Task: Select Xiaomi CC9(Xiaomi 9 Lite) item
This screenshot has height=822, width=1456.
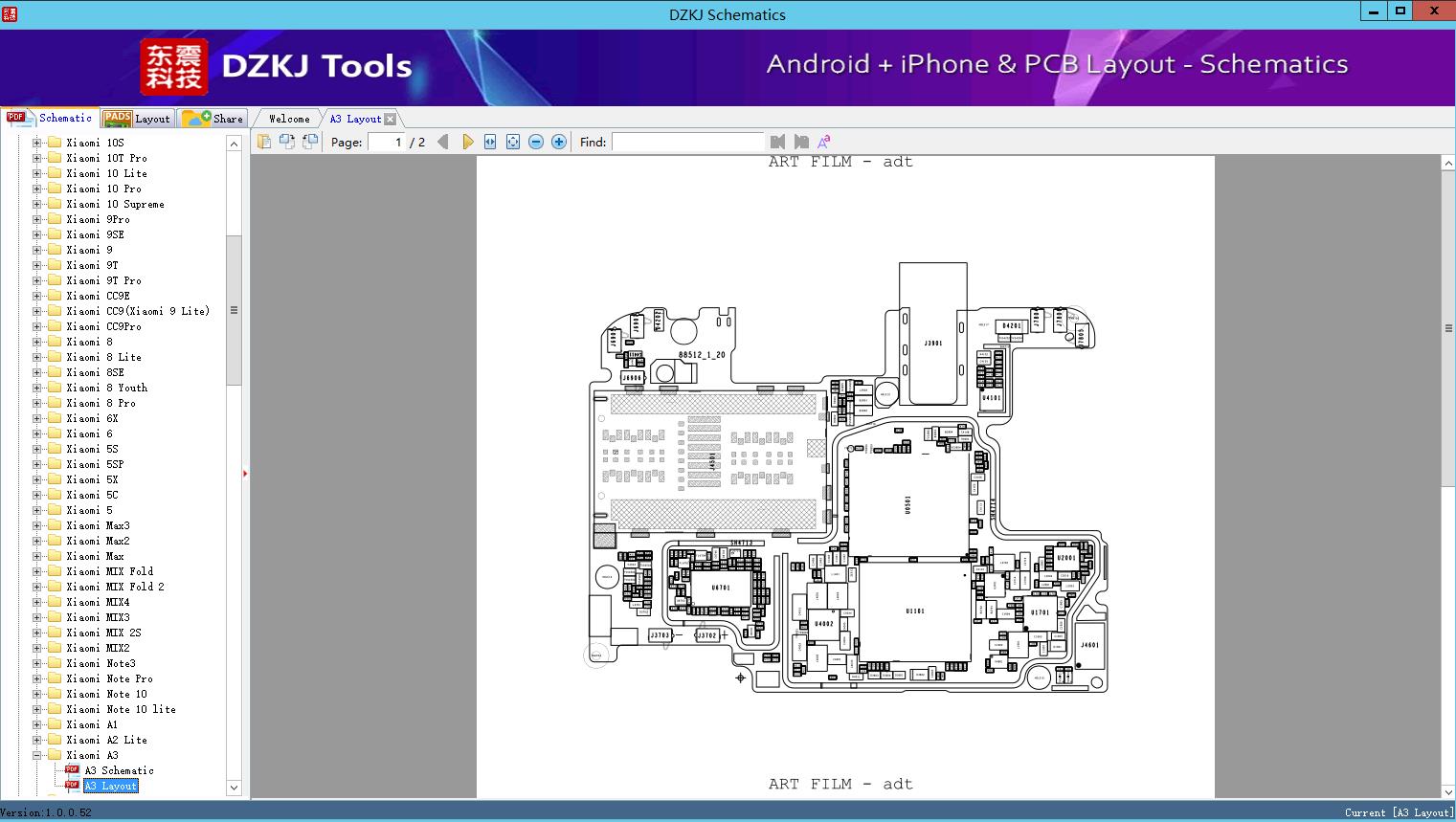Action: (138, 311)
